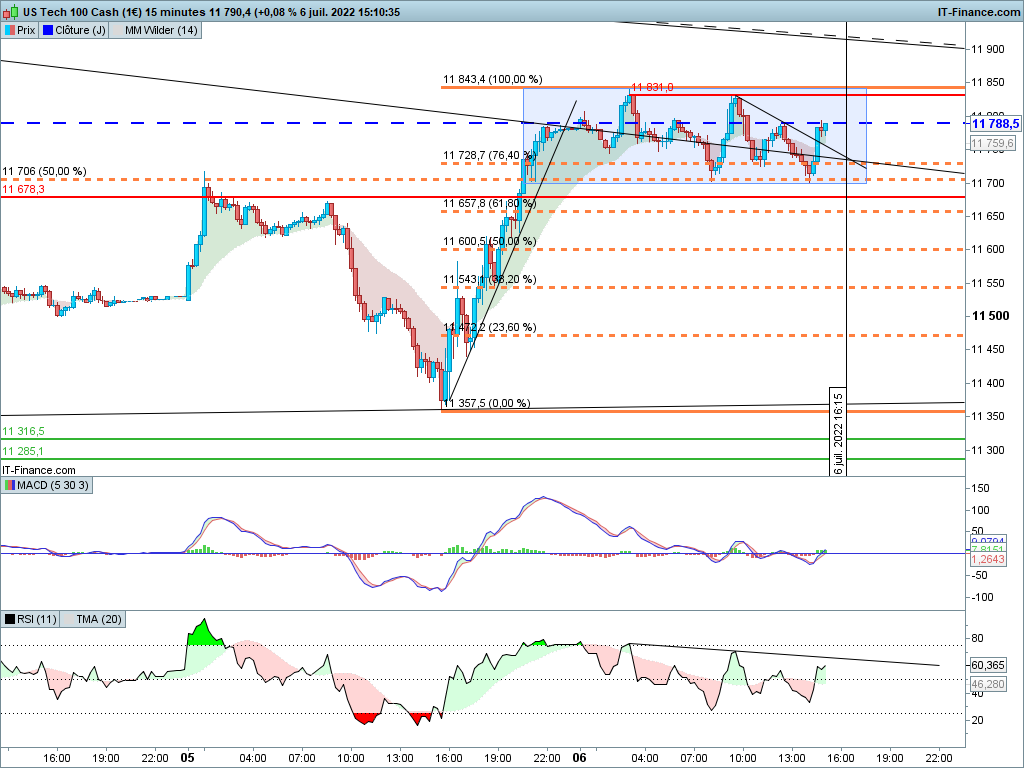This screenshot has width=1024, height=768.
Task: Click the bold 11 500 price axis label
Action: click(990, 316)
